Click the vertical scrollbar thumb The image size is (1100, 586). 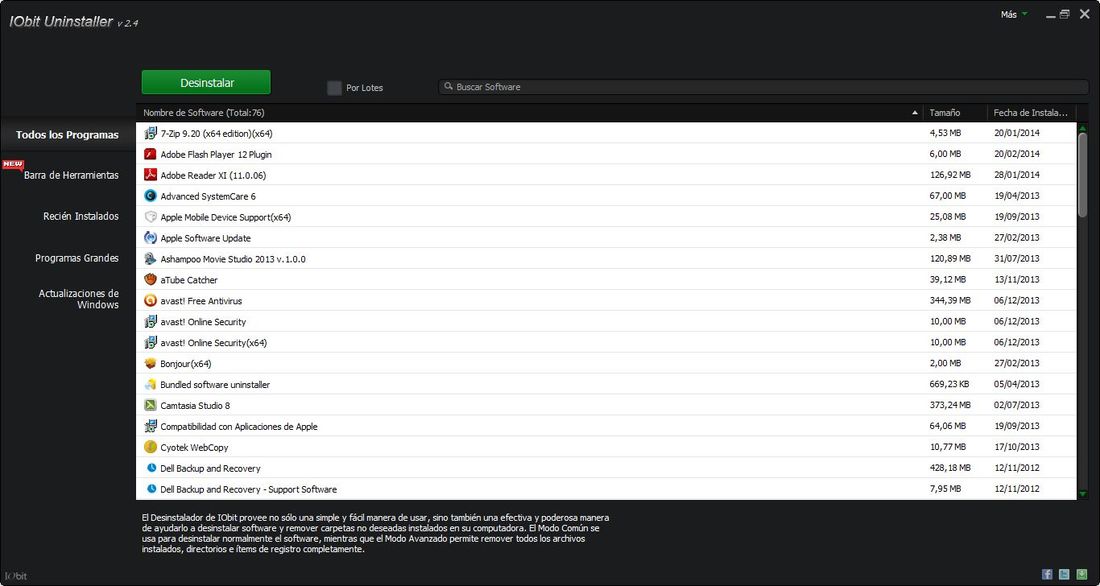coord(1082,175)
